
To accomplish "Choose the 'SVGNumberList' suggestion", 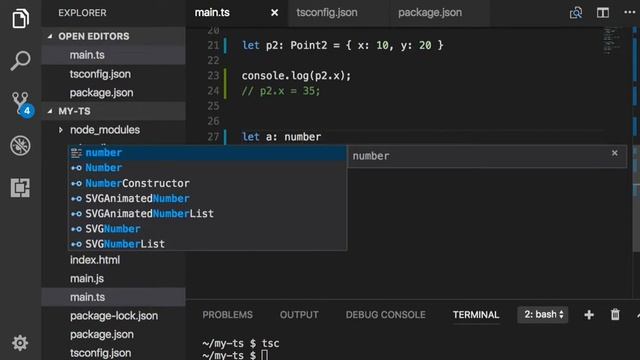I will [207, 244].
